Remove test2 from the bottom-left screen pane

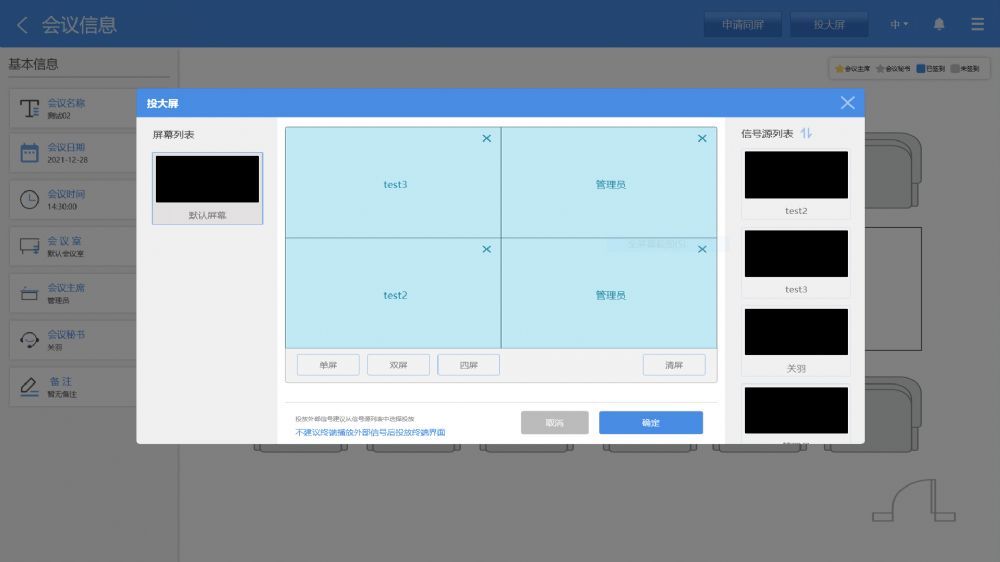pyautogui.click(x=487, y=249)
